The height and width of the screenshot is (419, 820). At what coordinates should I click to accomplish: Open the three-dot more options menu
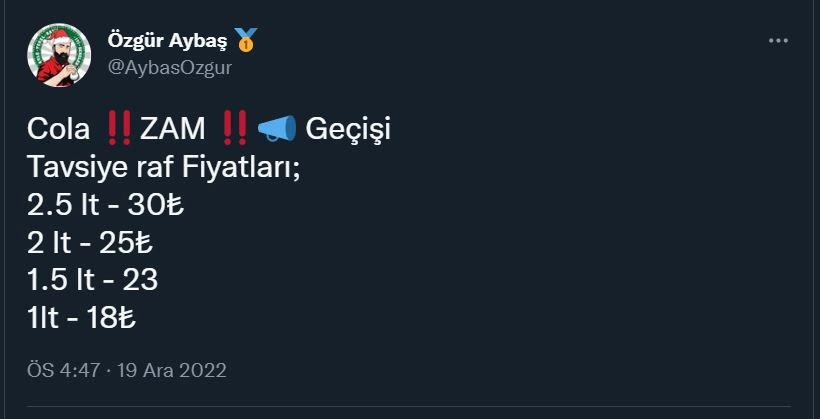coord(779,41)
